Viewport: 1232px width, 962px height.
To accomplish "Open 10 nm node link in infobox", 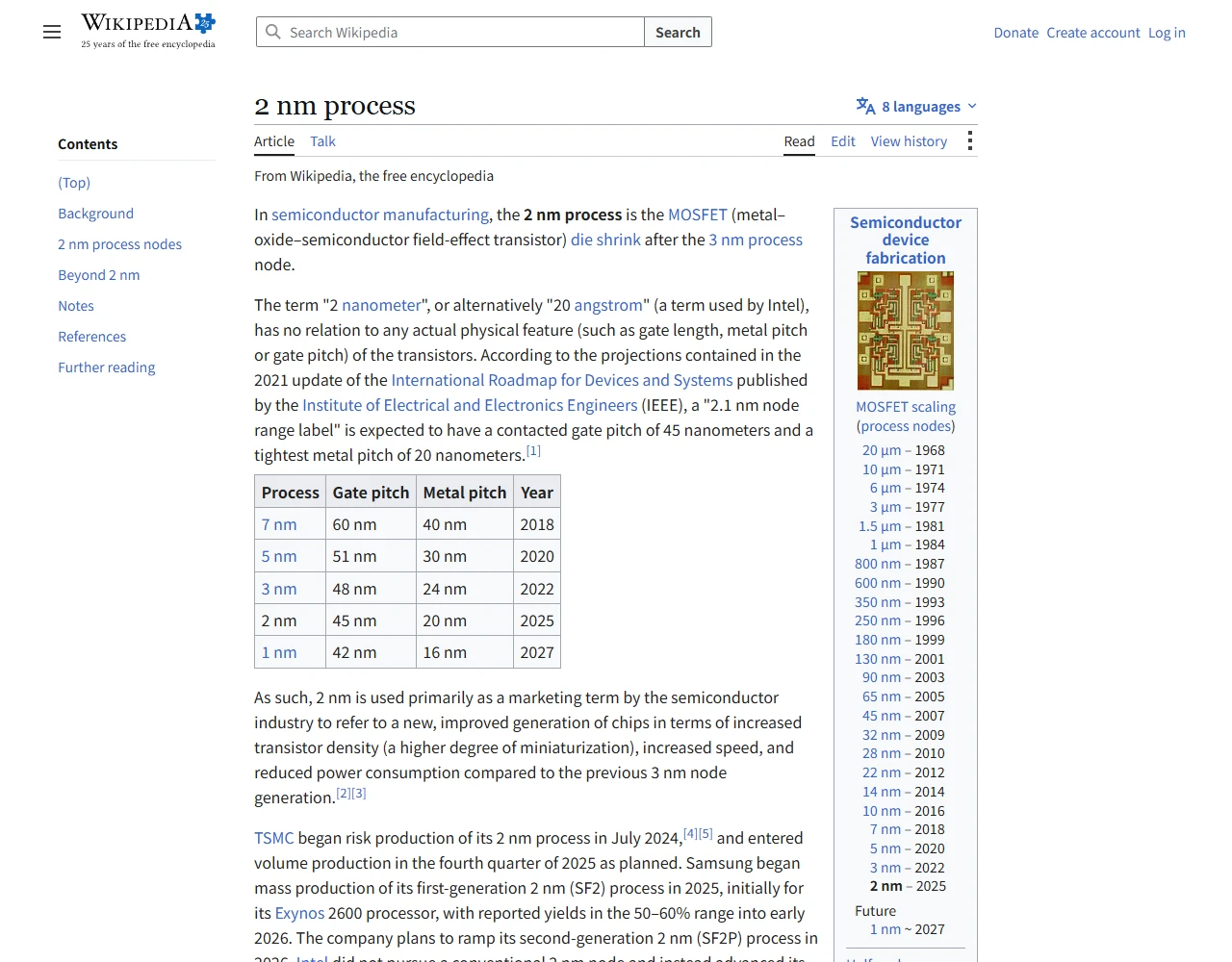I will coord(882,811).
